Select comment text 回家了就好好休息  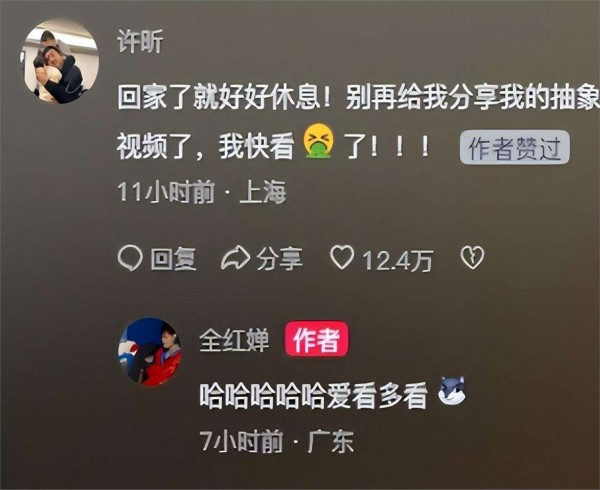pos(219,98)
